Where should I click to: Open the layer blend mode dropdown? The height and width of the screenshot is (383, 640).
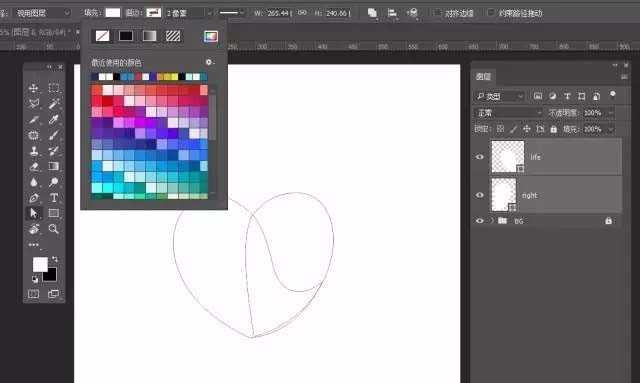509,113
